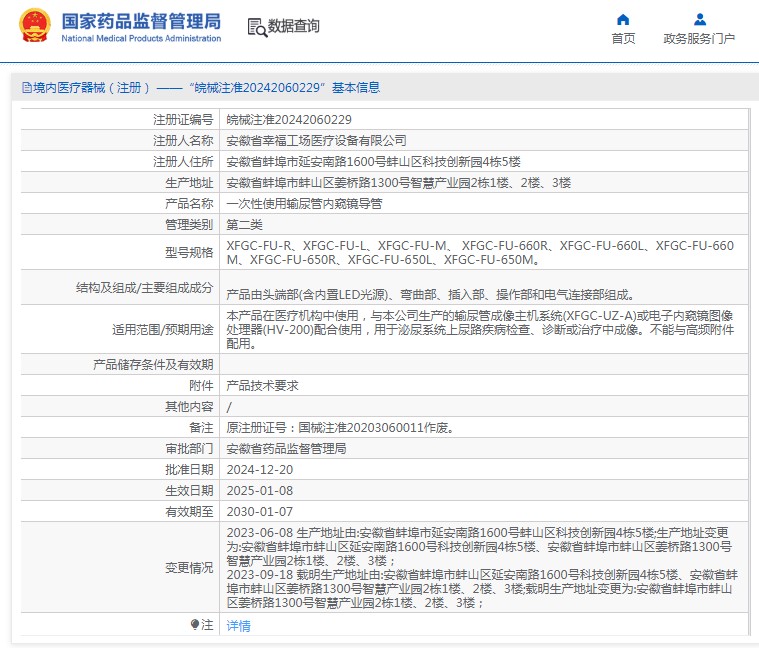This screenshot has height=648, width=759.
Task: Click the 数据查询 heading text
Action: pos(294,26)
